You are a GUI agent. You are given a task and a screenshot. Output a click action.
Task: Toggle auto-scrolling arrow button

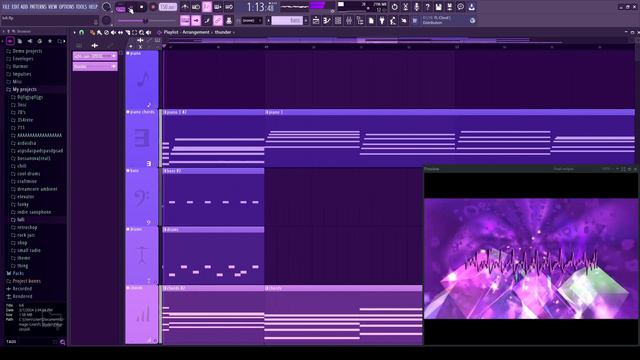[x=196, y=20]
